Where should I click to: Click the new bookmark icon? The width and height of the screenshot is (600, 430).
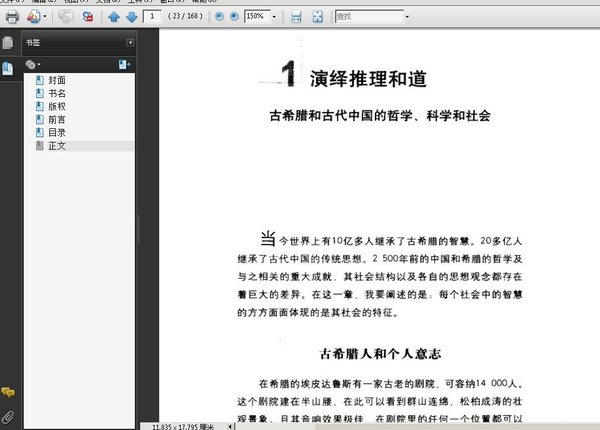coord(124,65)
